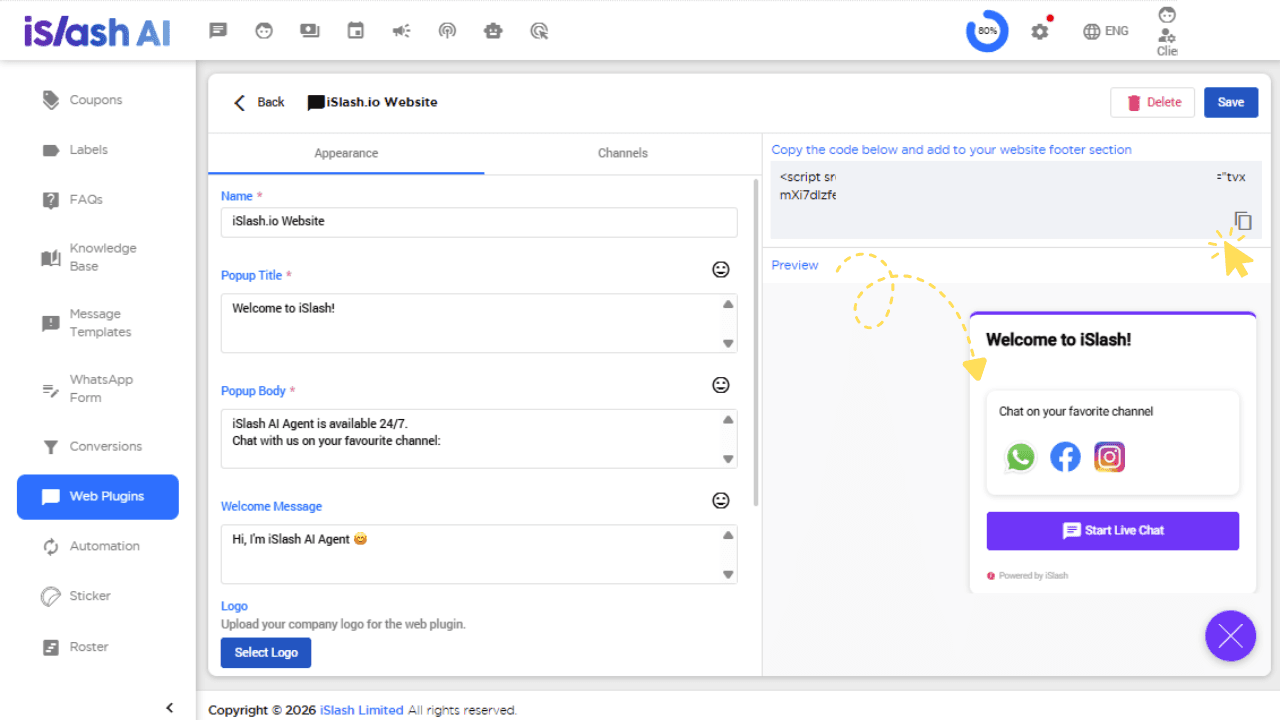Screen dimensions: 1280x720
Task: Edit the Name input field
Action: point(479,222)
